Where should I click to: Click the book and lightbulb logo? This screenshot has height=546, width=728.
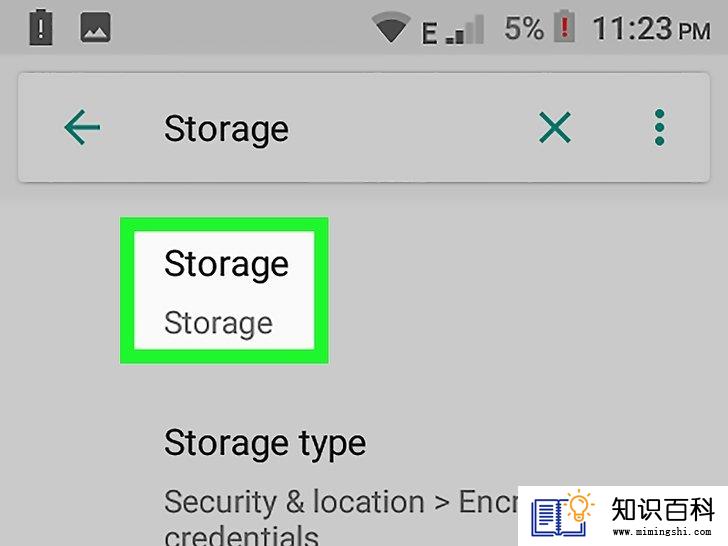[562, 513]
